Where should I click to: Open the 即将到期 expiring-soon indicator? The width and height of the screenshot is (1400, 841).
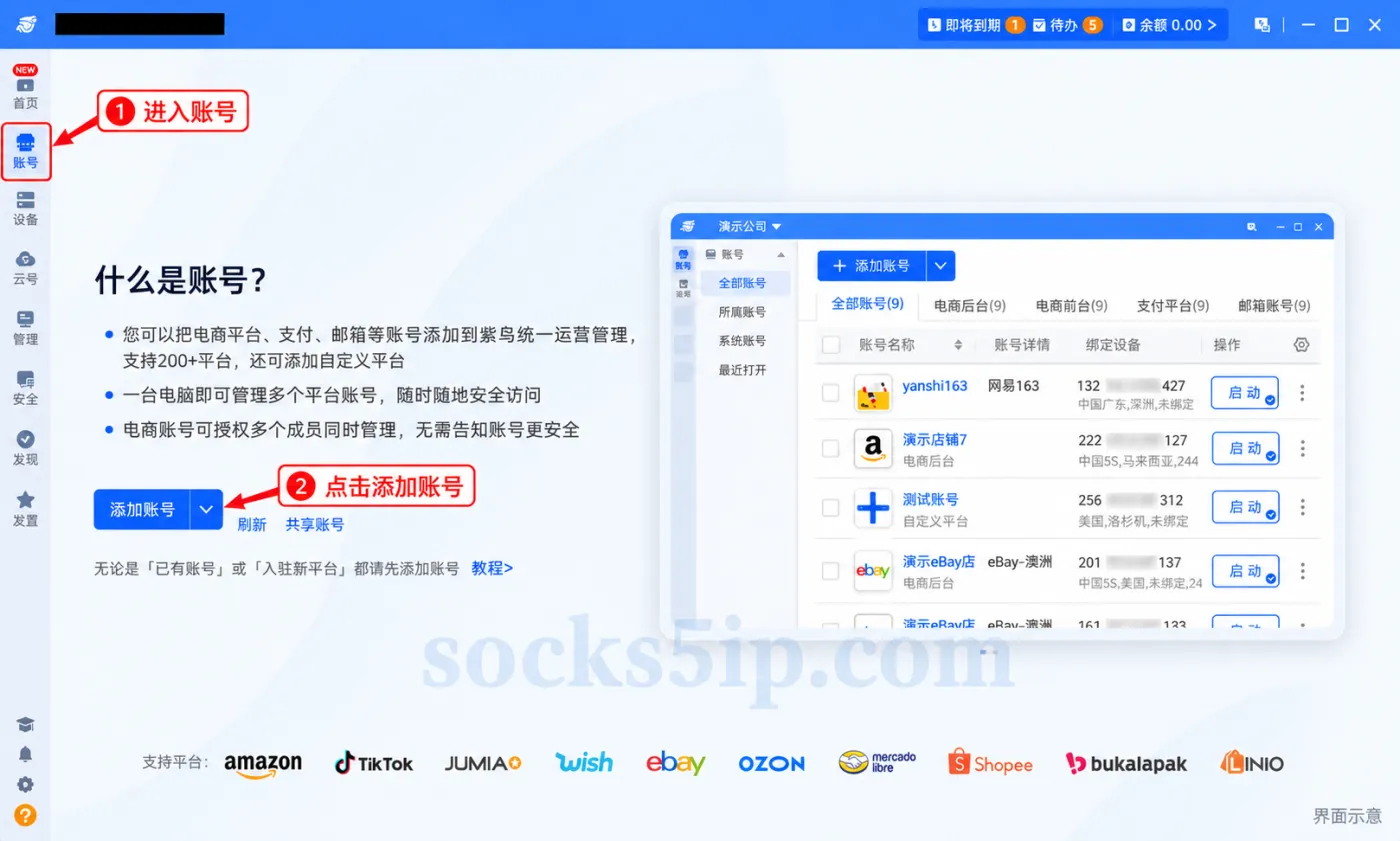point(976,25)
